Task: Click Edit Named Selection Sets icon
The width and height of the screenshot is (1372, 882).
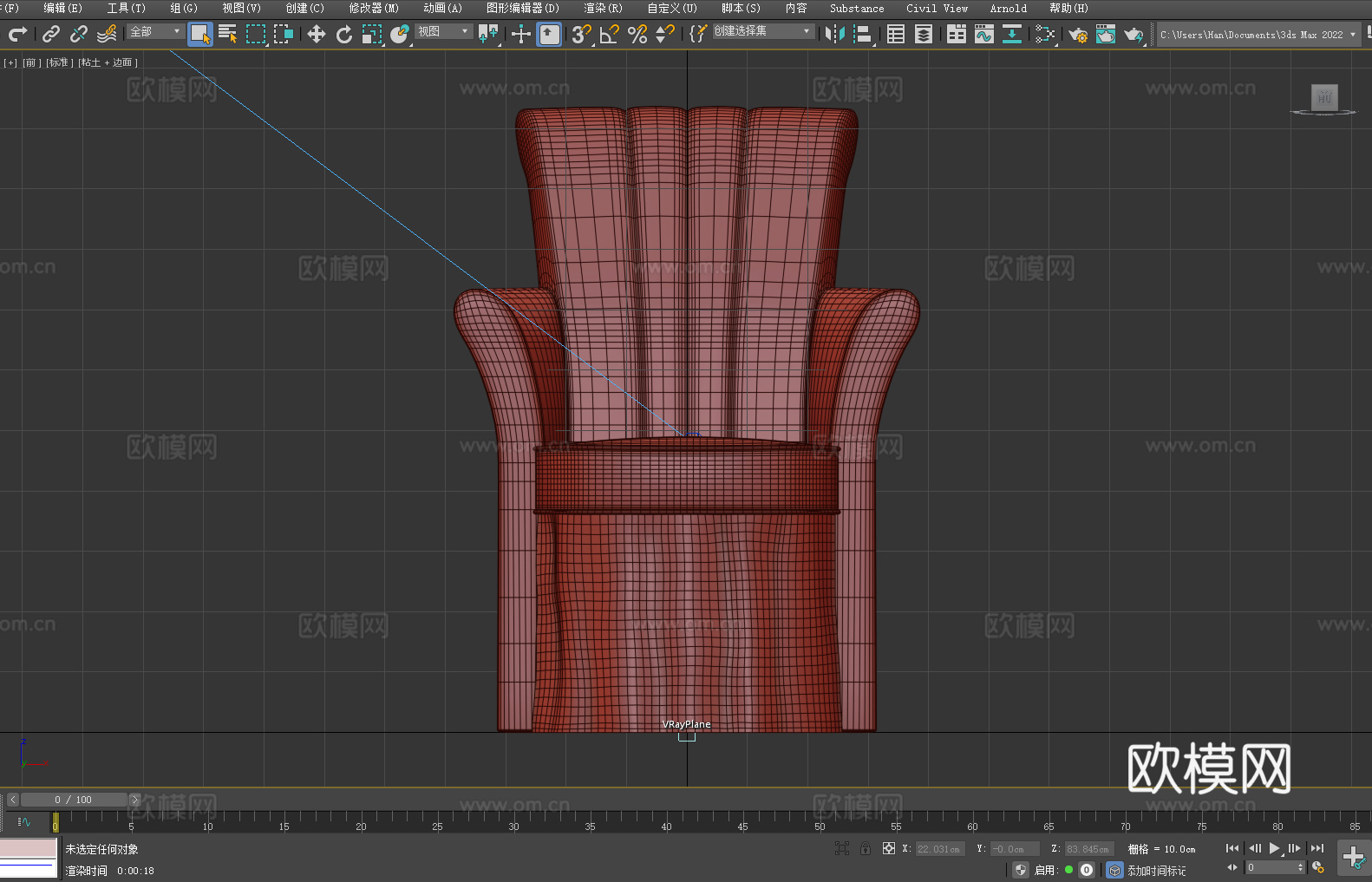Action: pos(698,34)
